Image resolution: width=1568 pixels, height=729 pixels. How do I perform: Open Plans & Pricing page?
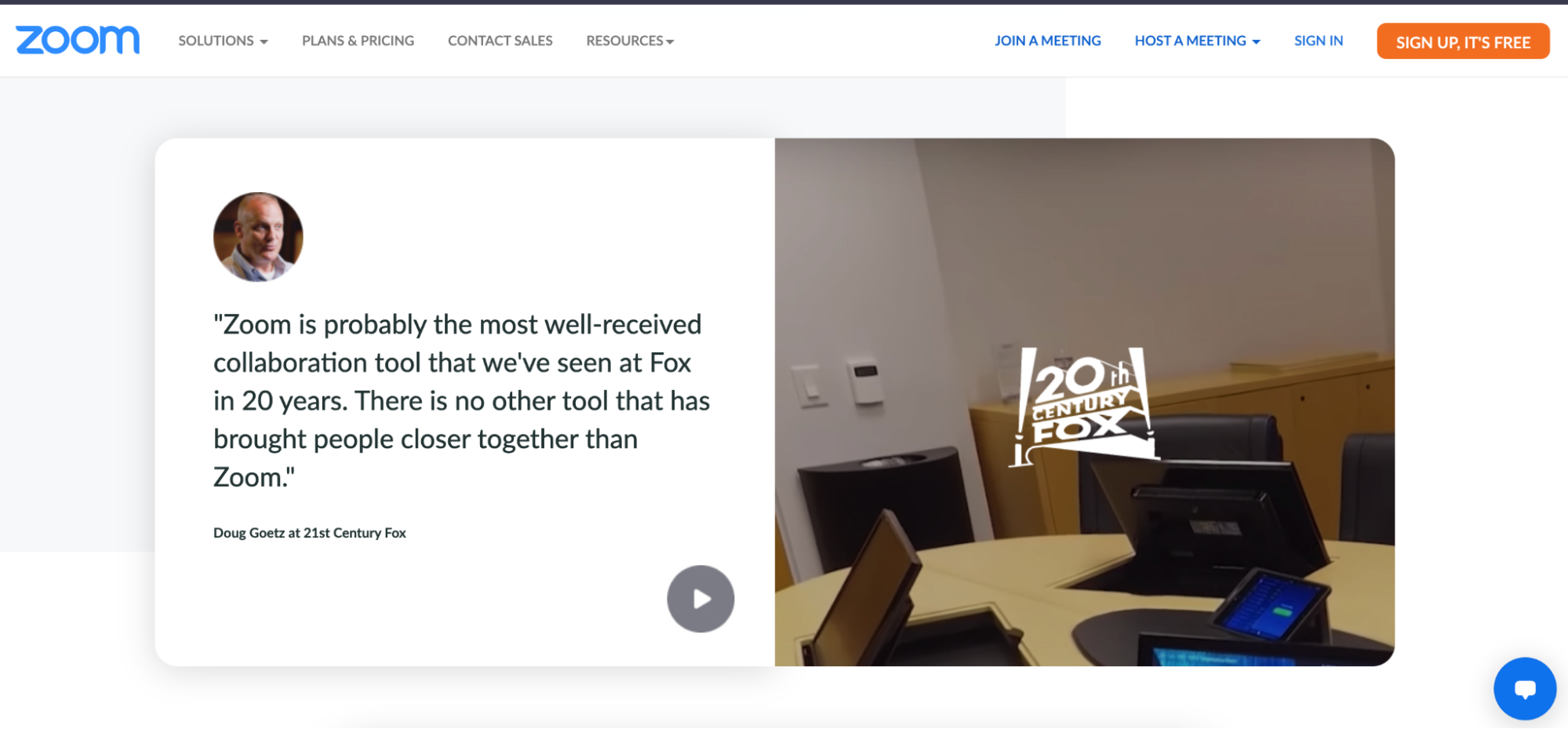358,41
